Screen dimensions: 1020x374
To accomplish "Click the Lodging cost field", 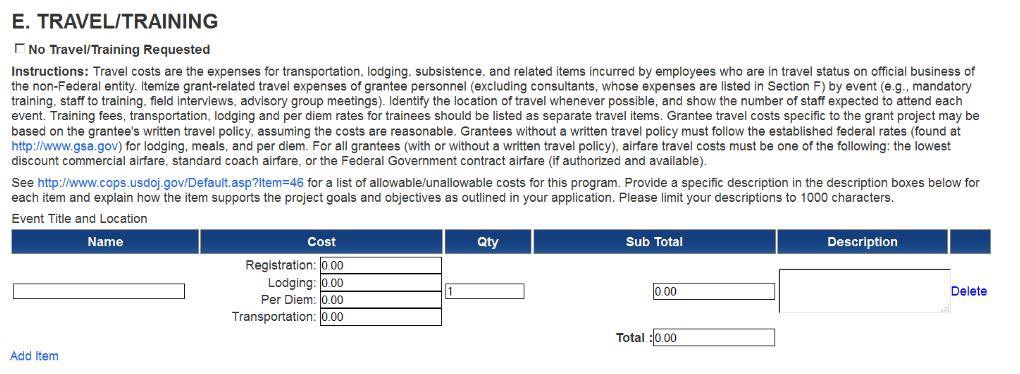I will (381, 283).
